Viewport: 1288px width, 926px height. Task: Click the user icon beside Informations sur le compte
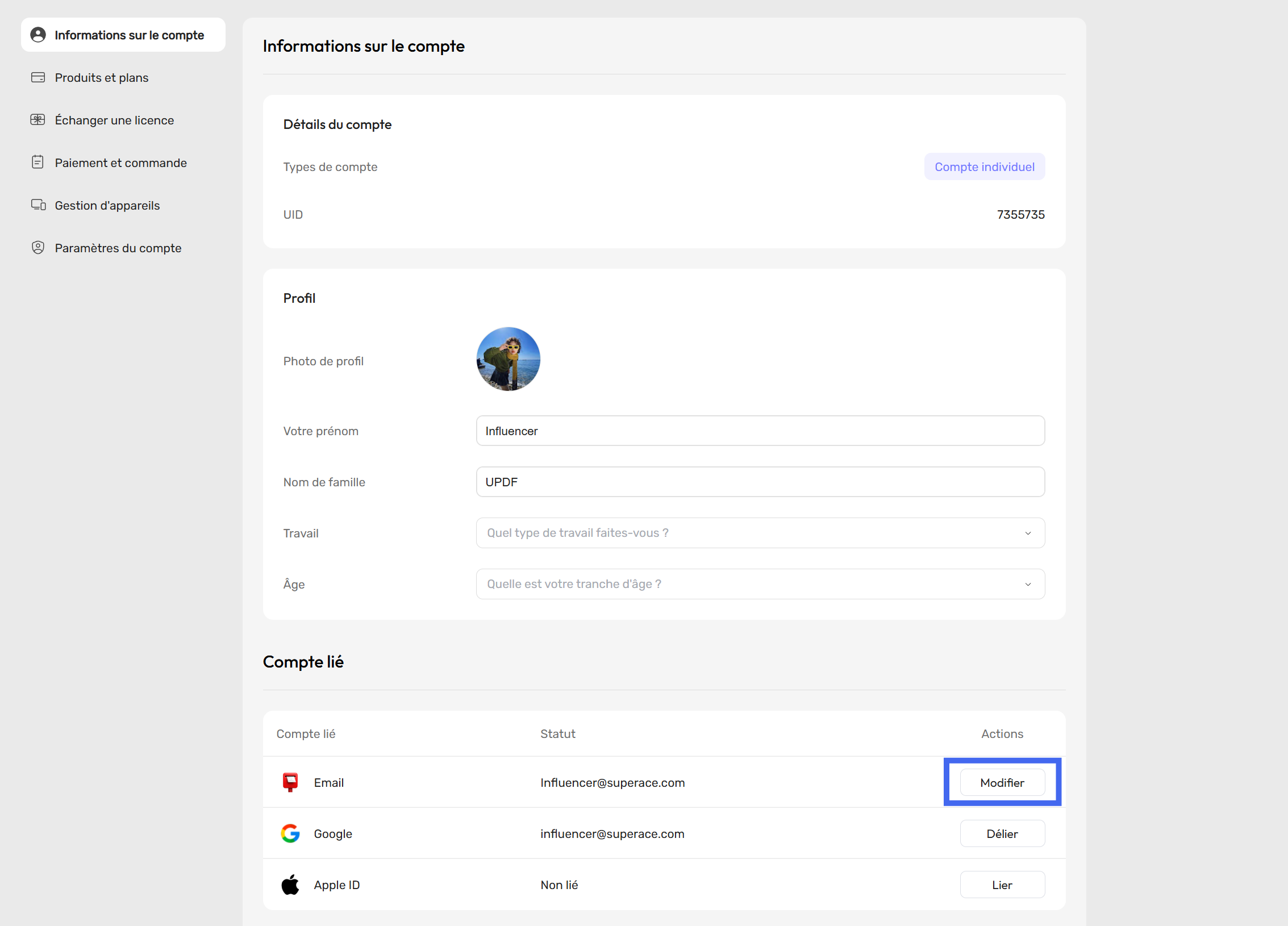pos(38,35)
